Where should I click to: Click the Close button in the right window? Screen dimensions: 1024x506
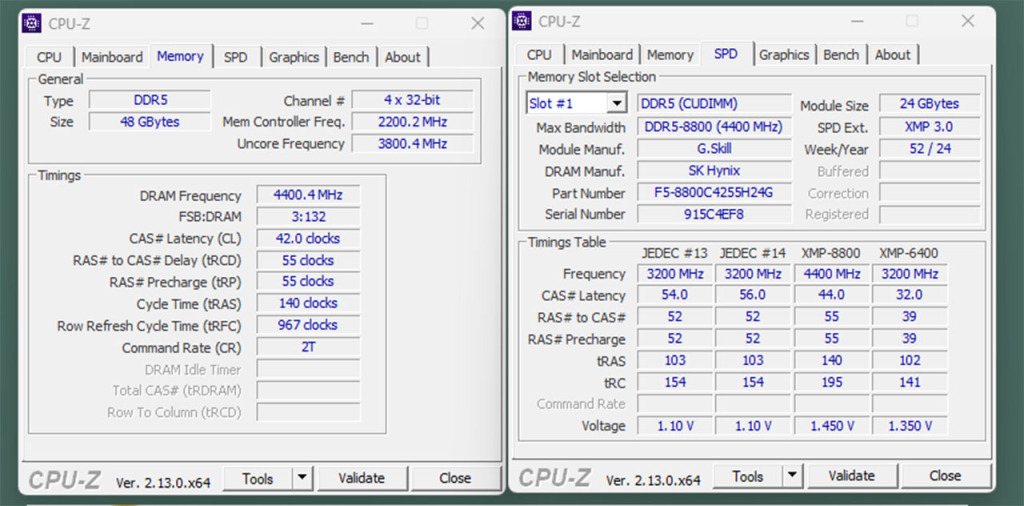click(x=945, y=476)
